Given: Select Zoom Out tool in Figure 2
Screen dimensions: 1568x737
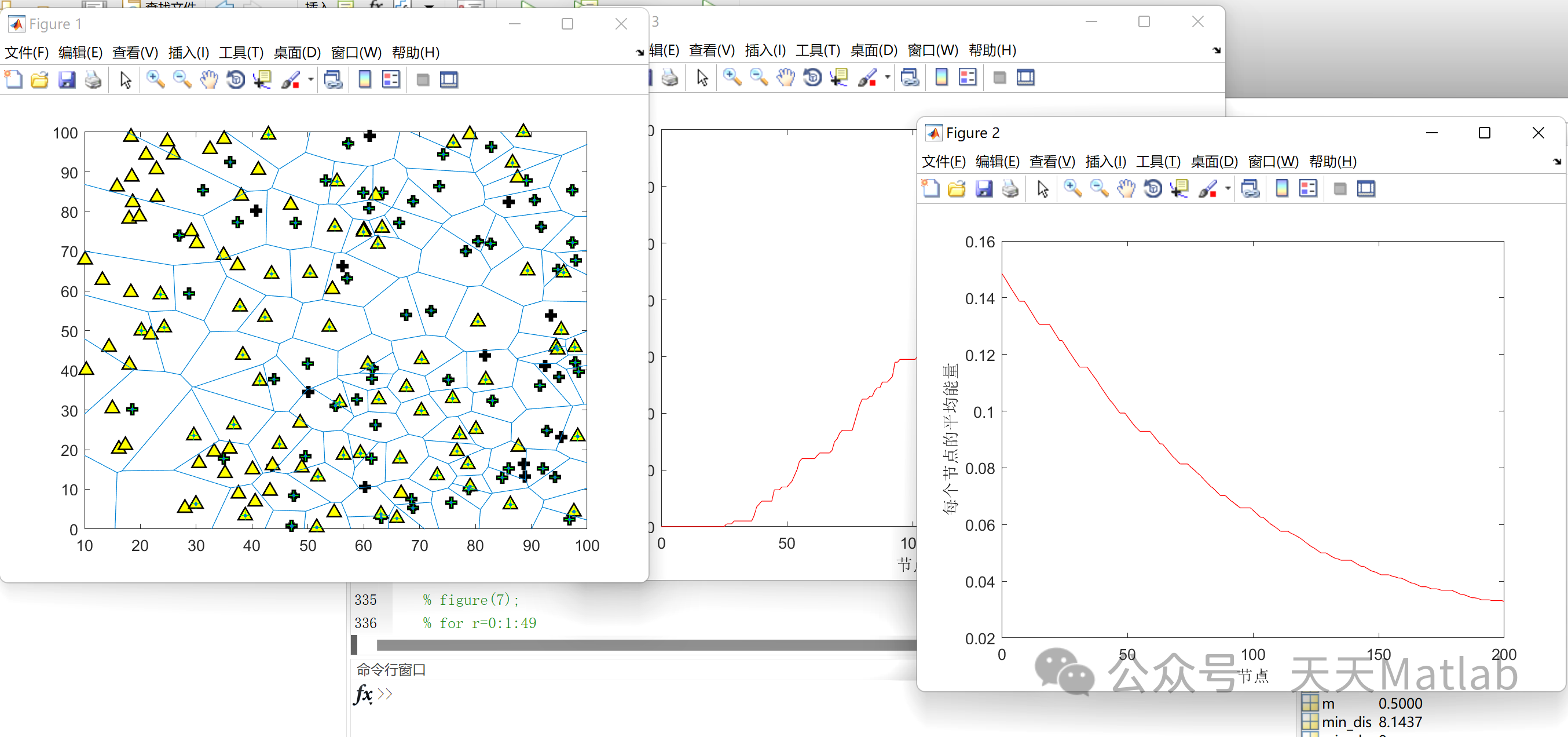Looking at the screenshot, I should point(1098,189).
